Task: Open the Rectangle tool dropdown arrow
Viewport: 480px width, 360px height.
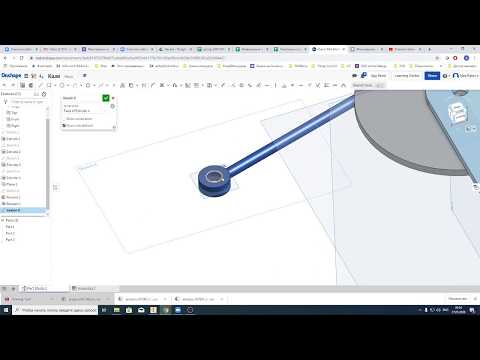Action: 54,86
